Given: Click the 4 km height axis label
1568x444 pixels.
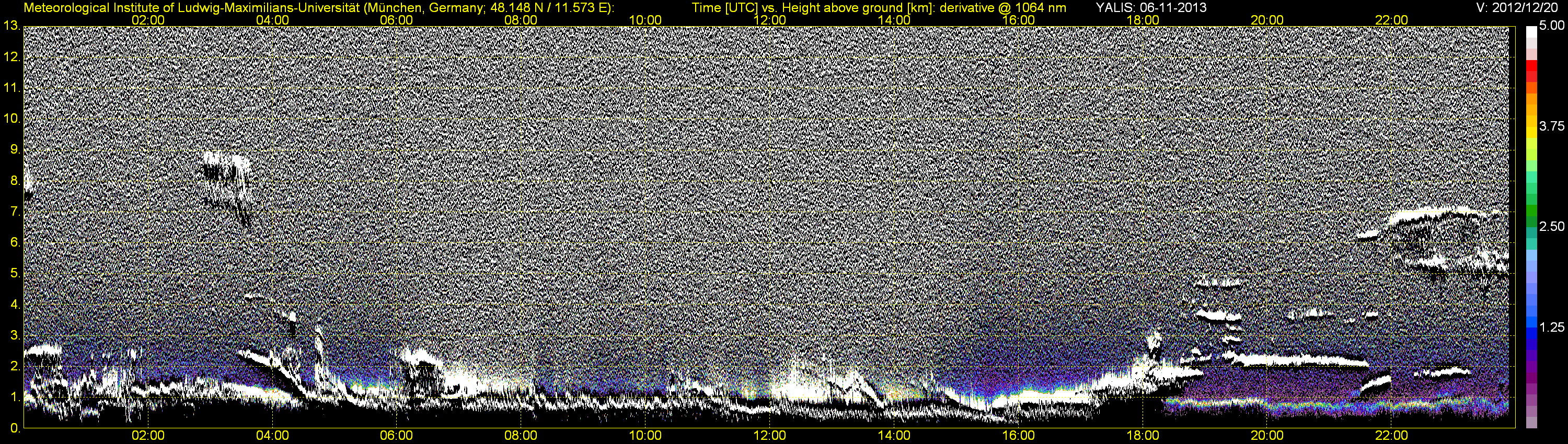Looking at the screenshot, I should click(x=15, y=305).
